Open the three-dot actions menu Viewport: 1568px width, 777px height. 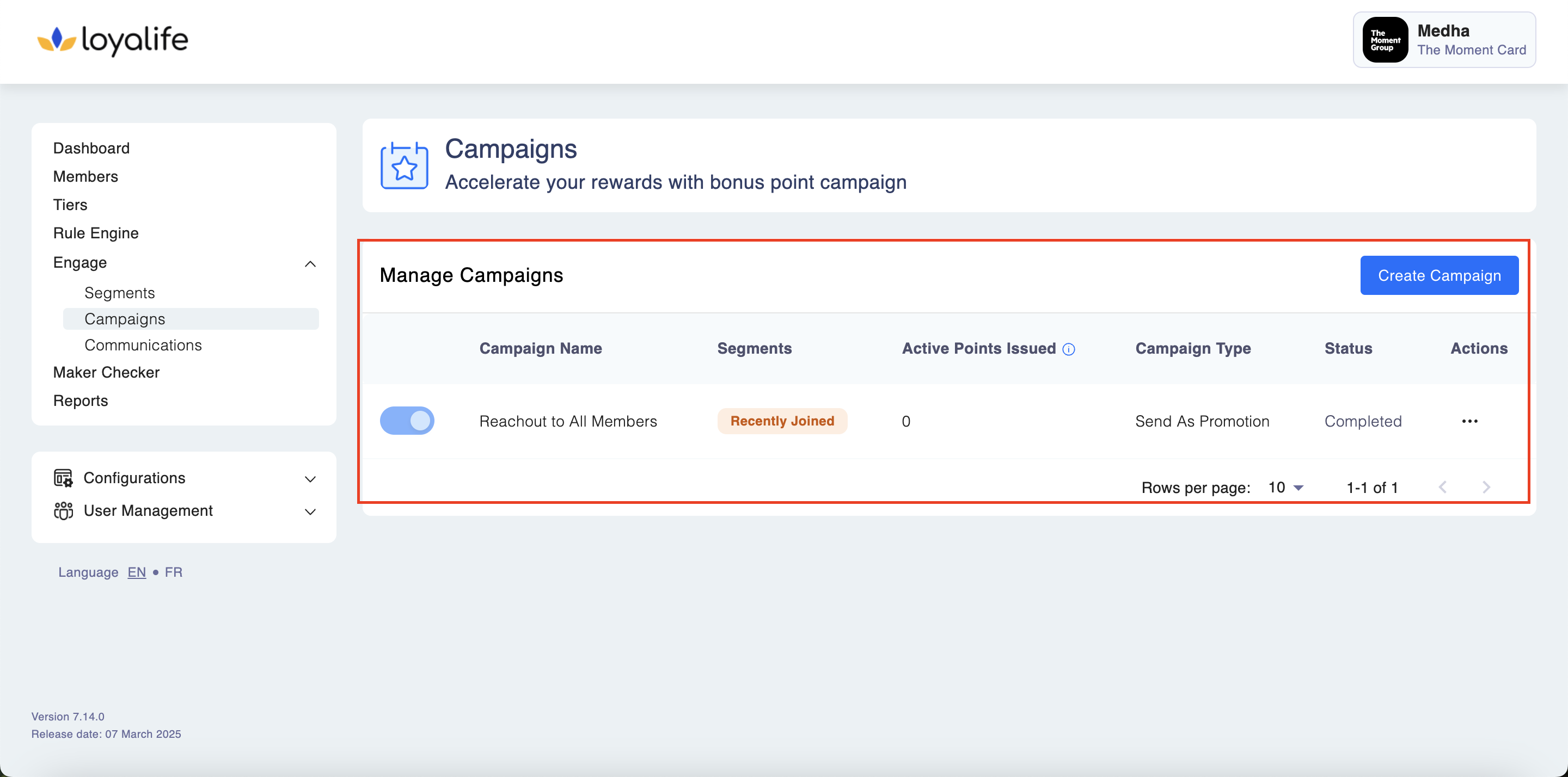[x=1469, y=421]
